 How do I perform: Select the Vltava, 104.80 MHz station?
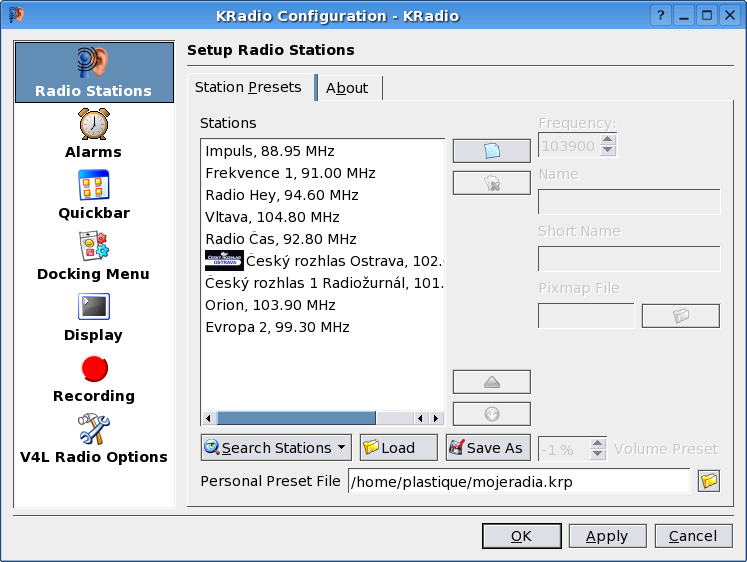click(x=323, y=217)
